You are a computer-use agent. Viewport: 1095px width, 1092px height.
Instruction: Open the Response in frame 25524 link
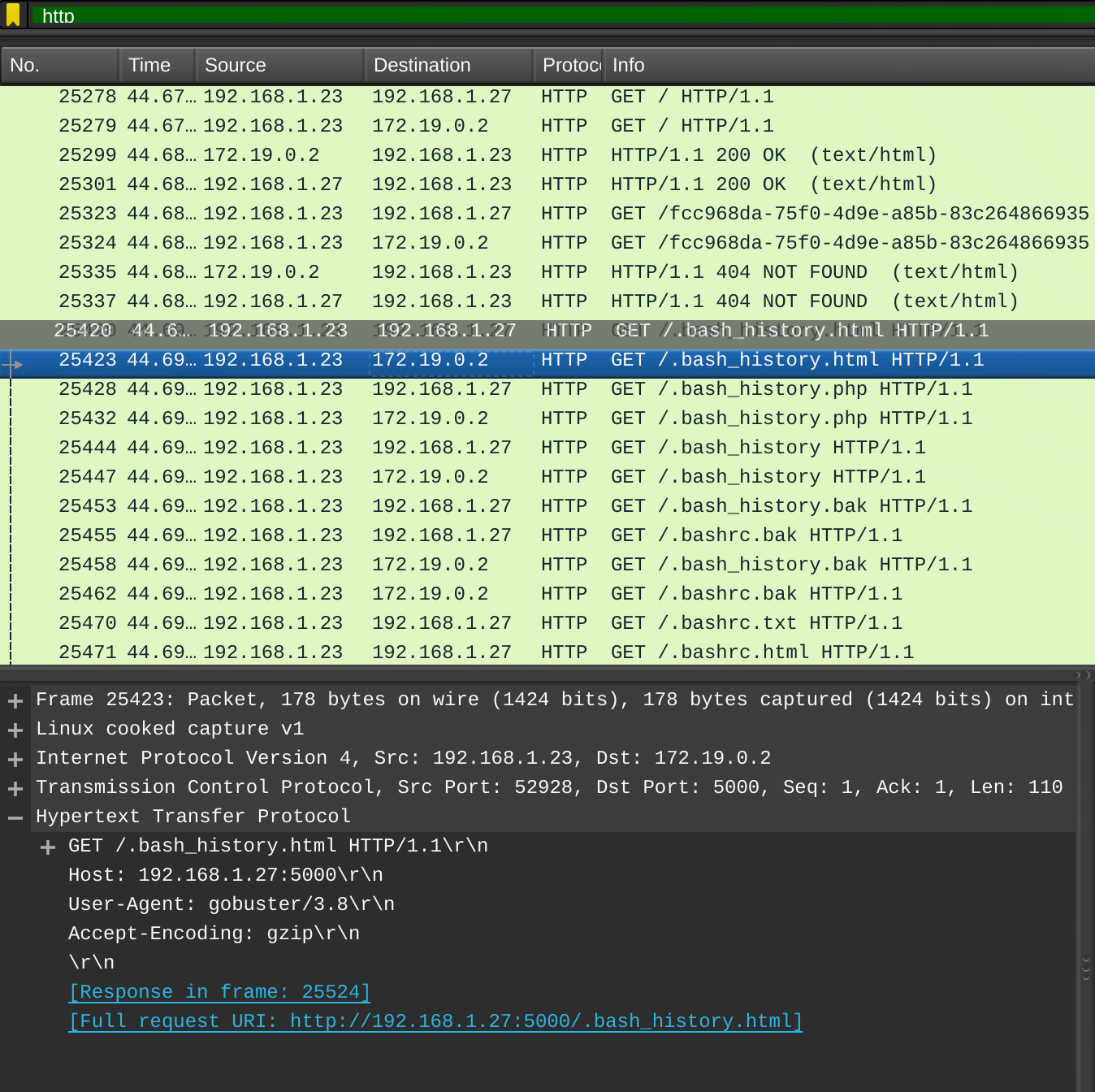(219, 992)
